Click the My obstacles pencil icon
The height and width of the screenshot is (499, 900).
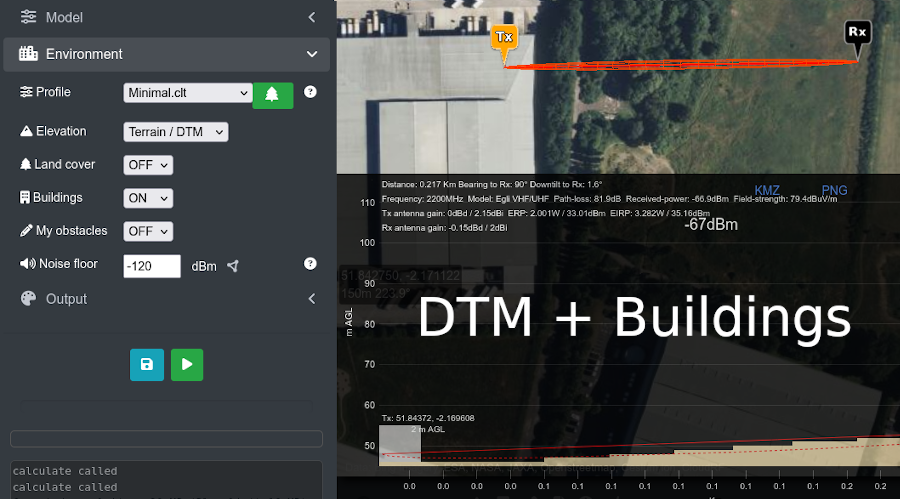[26, 231]
